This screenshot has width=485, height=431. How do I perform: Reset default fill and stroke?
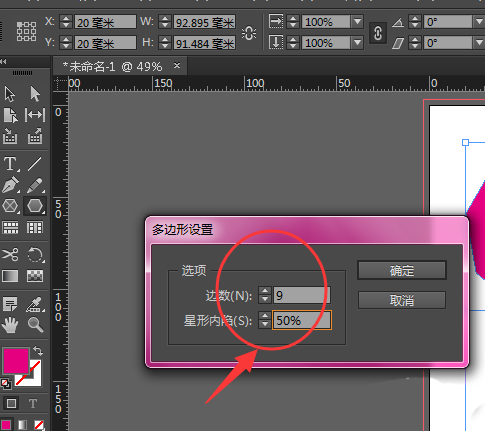pos(6,384)
